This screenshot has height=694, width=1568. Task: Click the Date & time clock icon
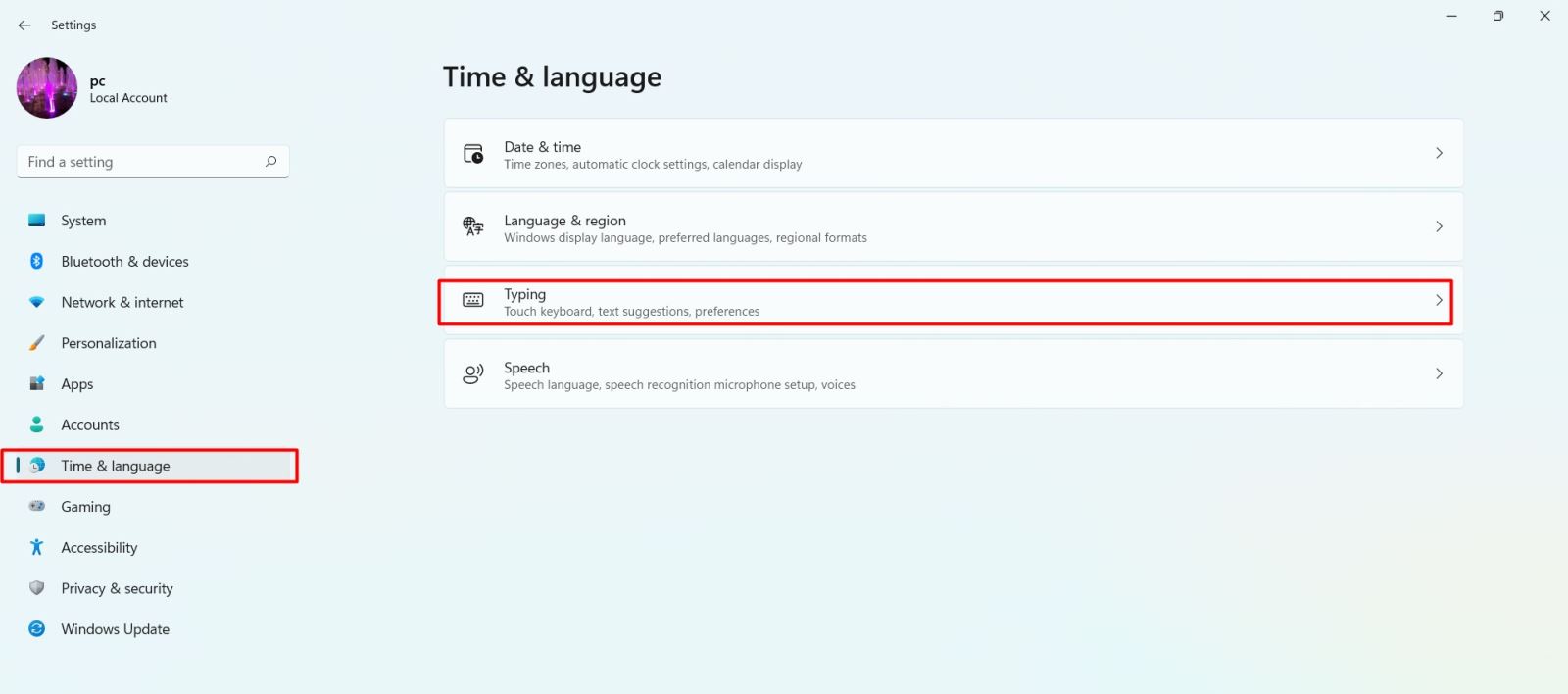(x=473, y=154)
